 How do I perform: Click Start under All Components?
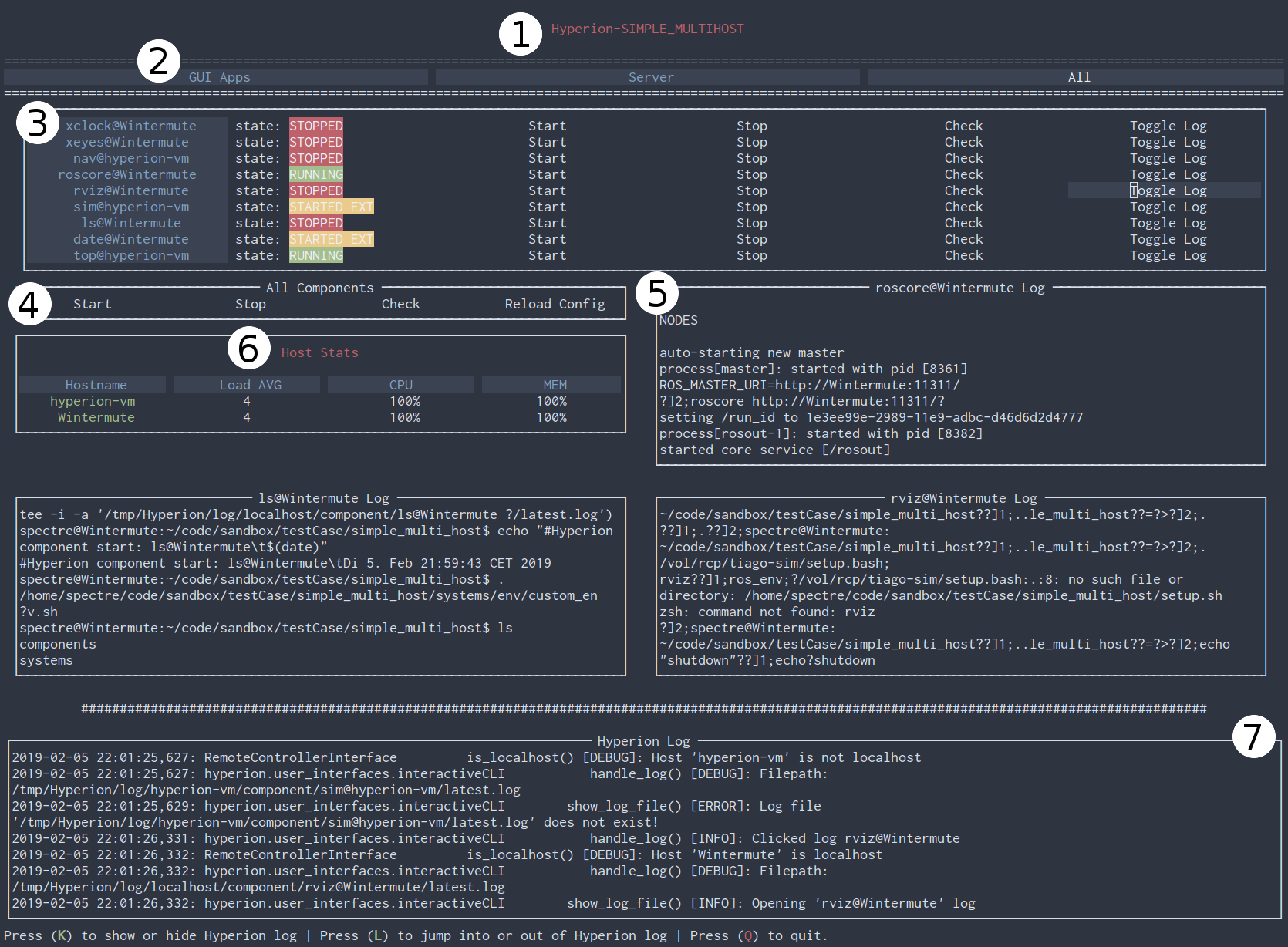point(92,304)
